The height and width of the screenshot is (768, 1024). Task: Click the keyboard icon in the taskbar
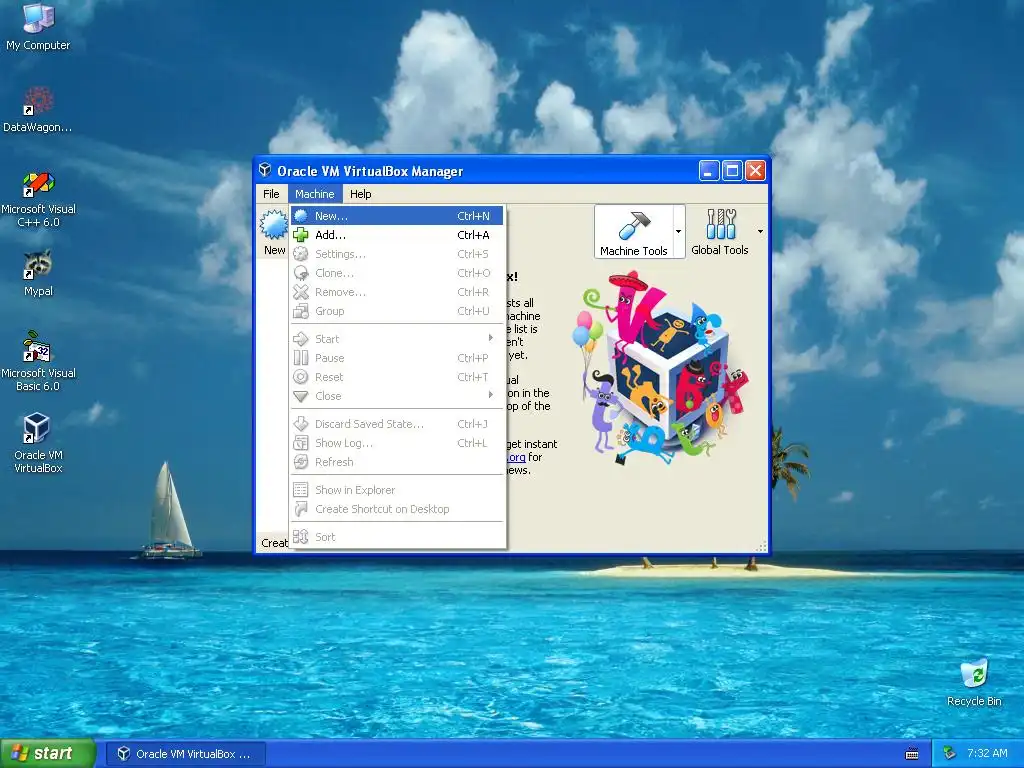912,754
